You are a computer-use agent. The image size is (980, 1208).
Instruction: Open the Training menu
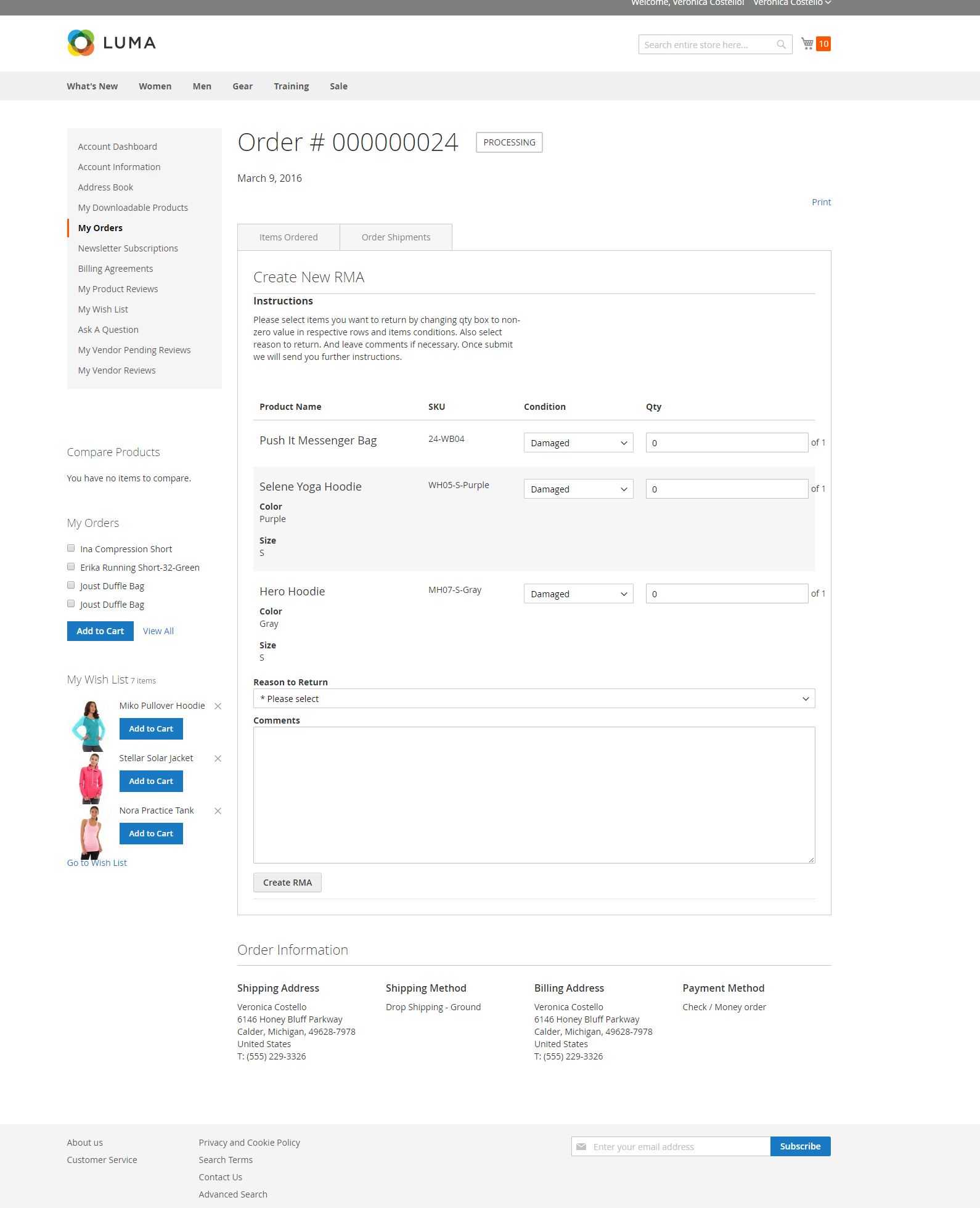[x=292, y=86]
